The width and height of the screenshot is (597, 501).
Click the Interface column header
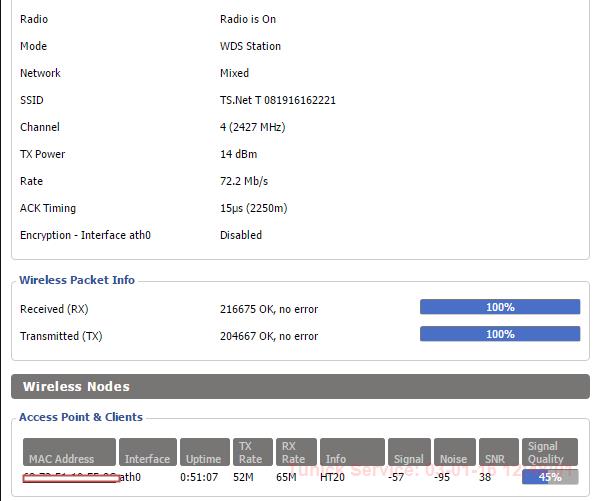pyautogui.click(x=148, y=452)
